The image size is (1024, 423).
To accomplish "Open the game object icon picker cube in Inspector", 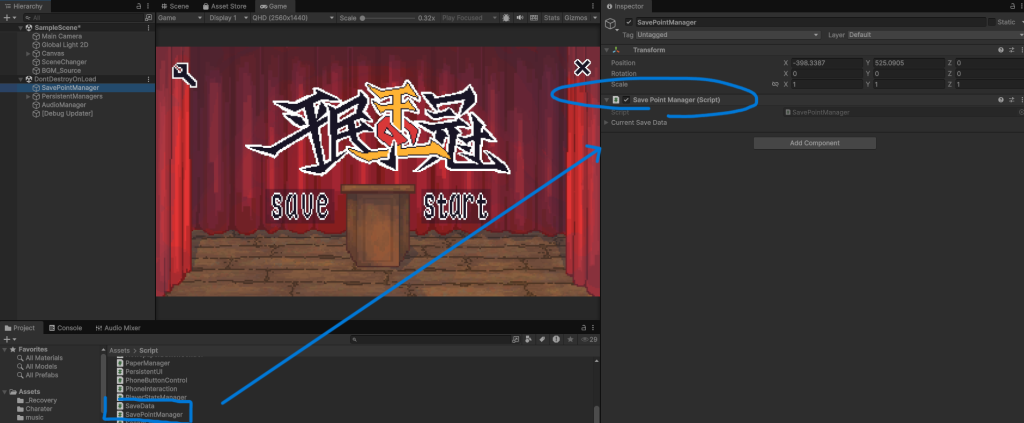I will coord(610,24).
